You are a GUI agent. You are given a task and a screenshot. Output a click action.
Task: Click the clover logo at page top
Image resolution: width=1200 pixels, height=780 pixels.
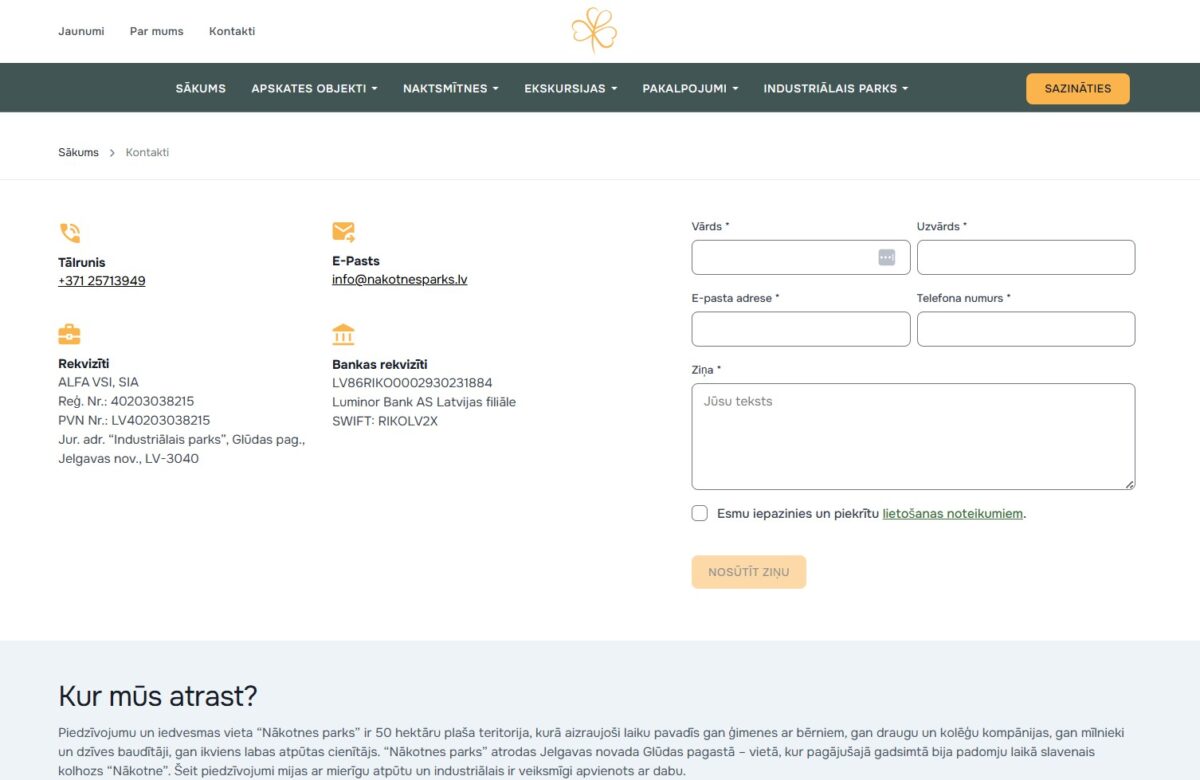coord(594,31)
